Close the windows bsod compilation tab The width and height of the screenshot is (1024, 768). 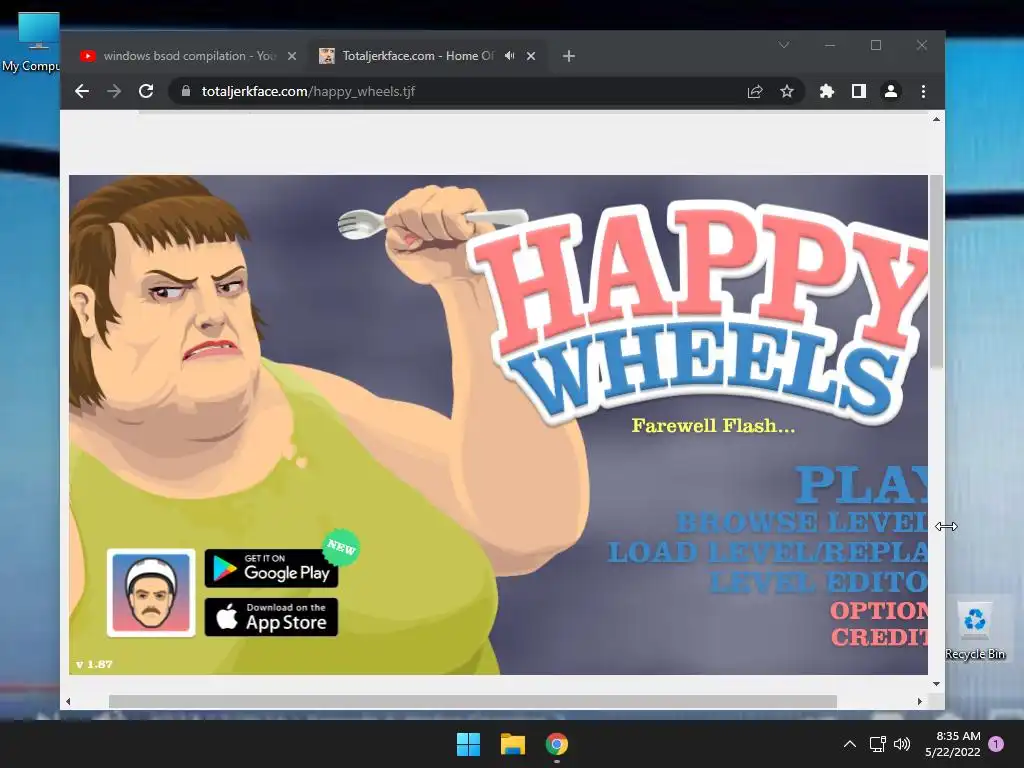coord(292,56)
